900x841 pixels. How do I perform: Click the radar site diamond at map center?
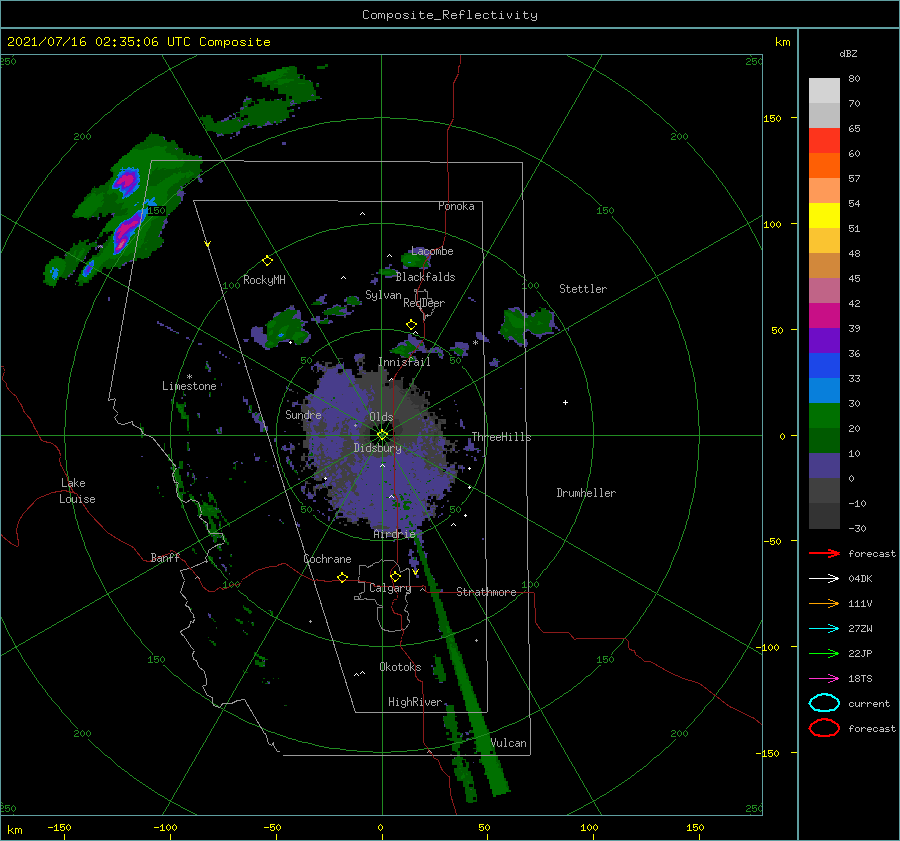point(382,435)
